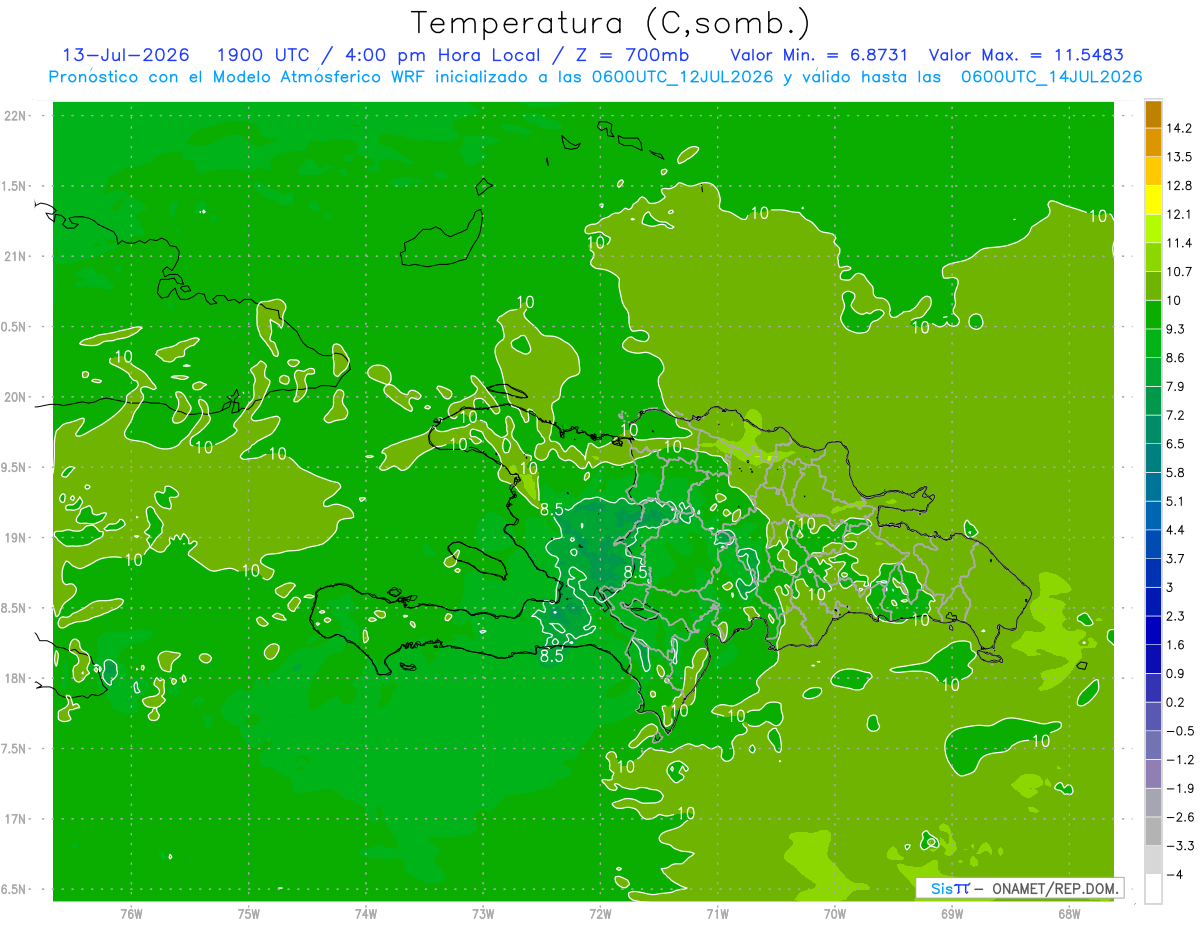Click the "17N" latitude label
The height and width of the screenshot is (927, 1200).
point(16,819)
